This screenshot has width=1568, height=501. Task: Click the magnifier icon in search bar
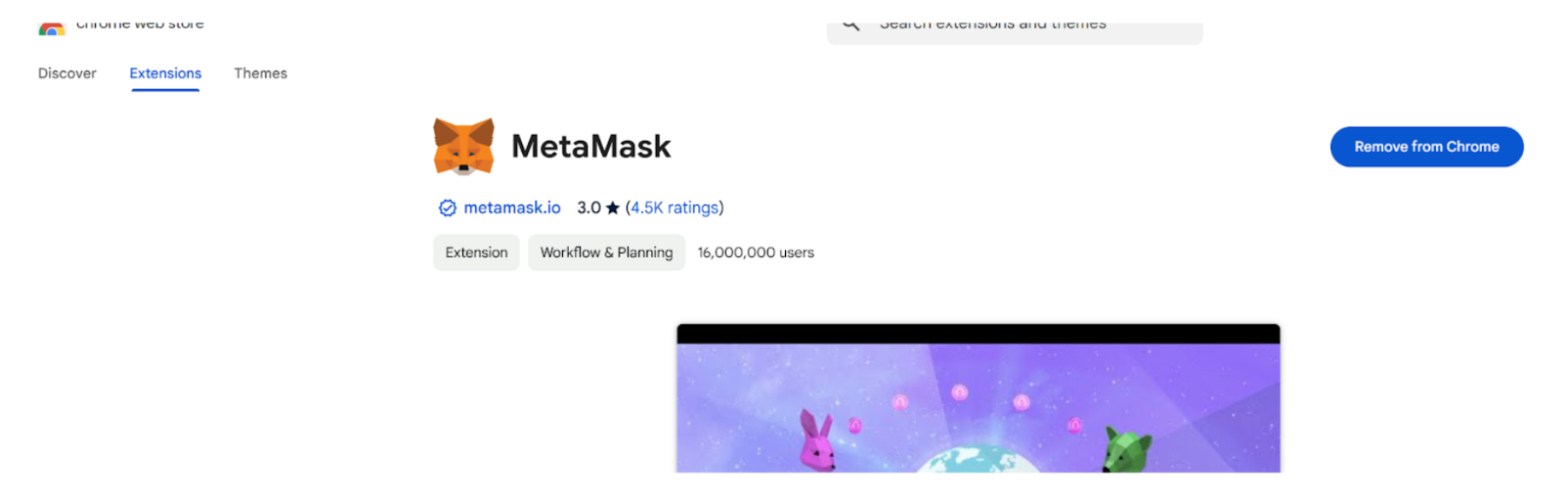[x=851, y=26]
